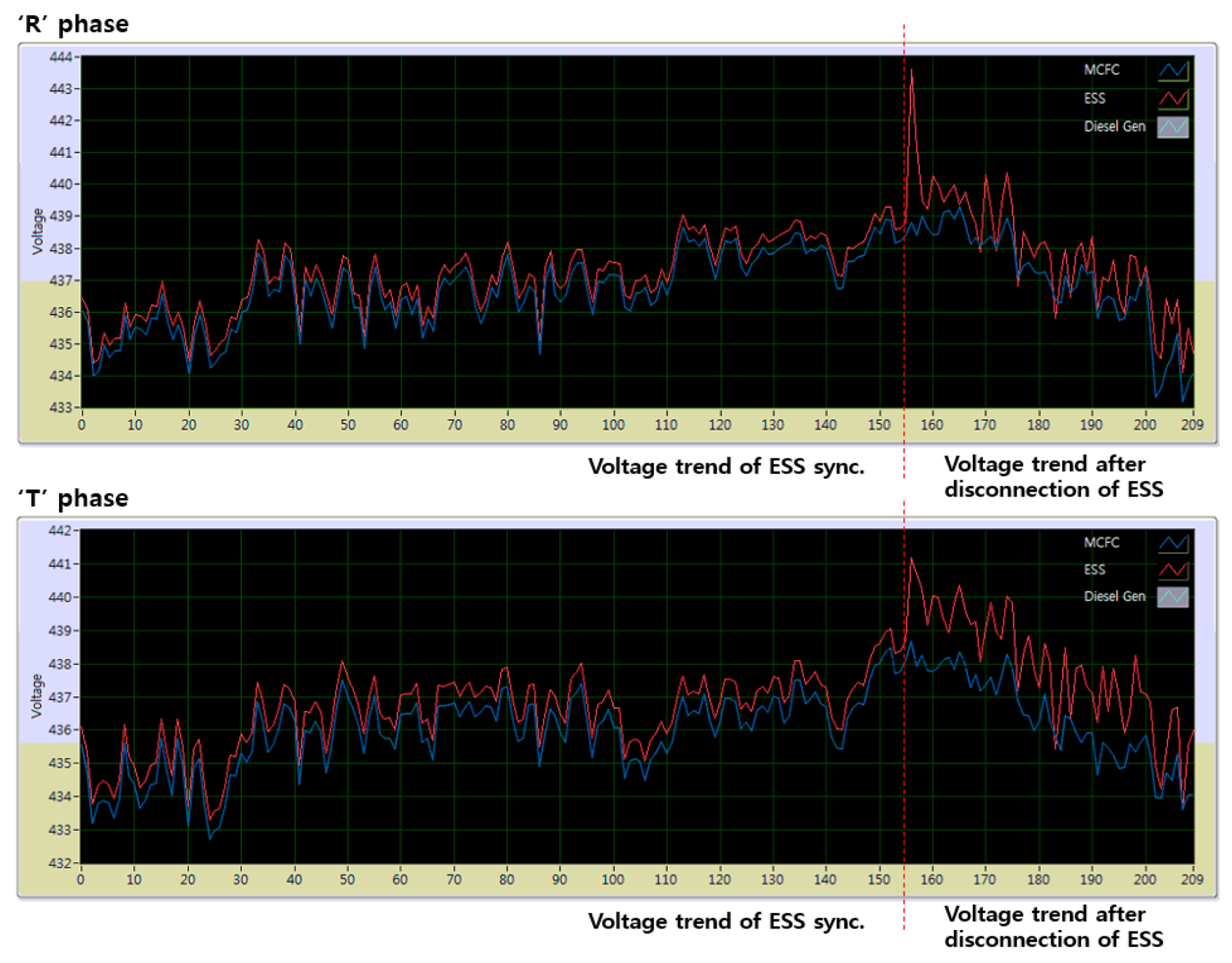Click Voltage axis label of T phase chart
Screen dimensions: 1232x963
tap(37, 696)
